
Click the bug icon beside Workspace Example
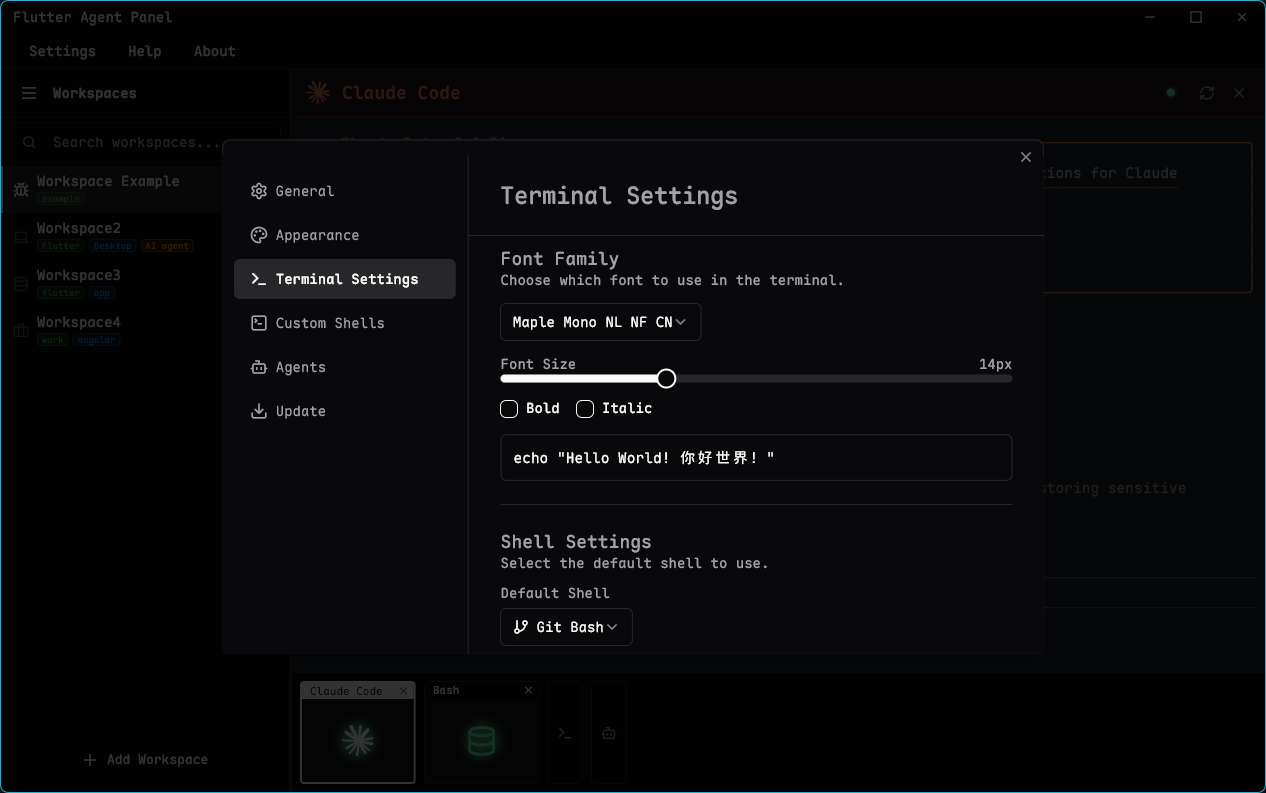click(21, 189)
